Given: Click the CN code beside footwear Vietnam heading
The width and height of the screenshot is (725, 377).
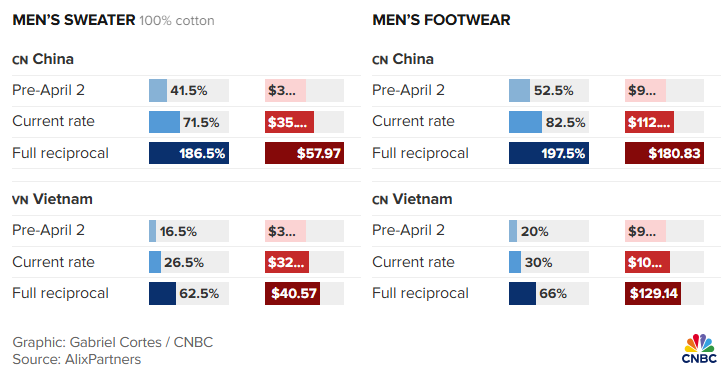Looking at the screenshot, I should pos(380,200).
